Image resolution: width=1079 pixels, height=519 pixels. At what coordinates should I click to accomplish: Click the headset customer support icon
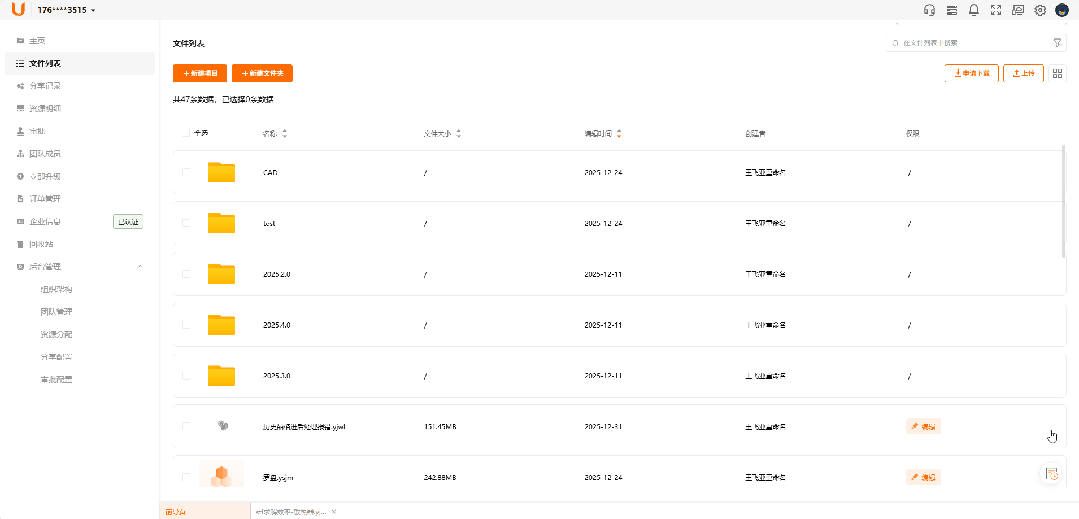click(x=929, y=10)
